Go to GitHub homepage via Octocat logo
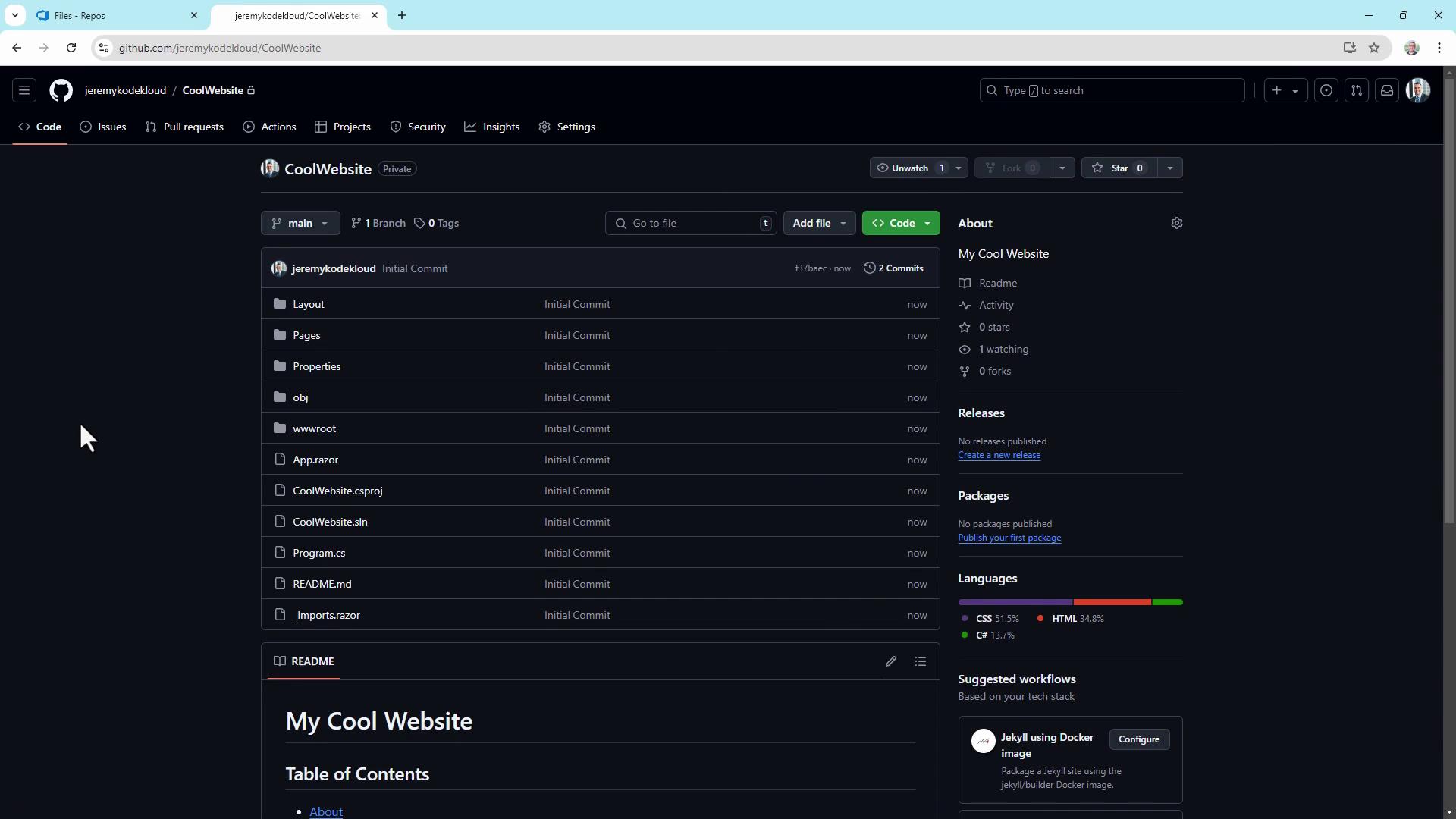 (x=61, y=90)
